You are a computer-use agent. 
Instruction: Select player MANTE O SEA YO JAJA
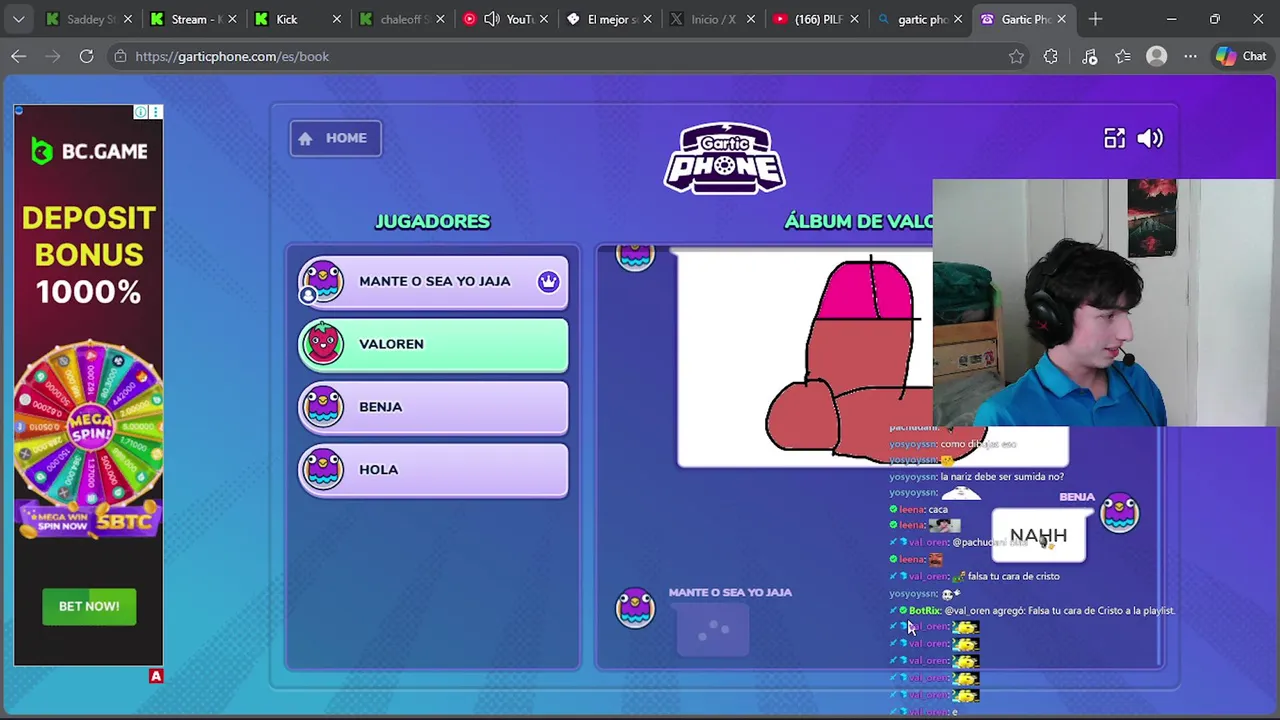[433, 282]
